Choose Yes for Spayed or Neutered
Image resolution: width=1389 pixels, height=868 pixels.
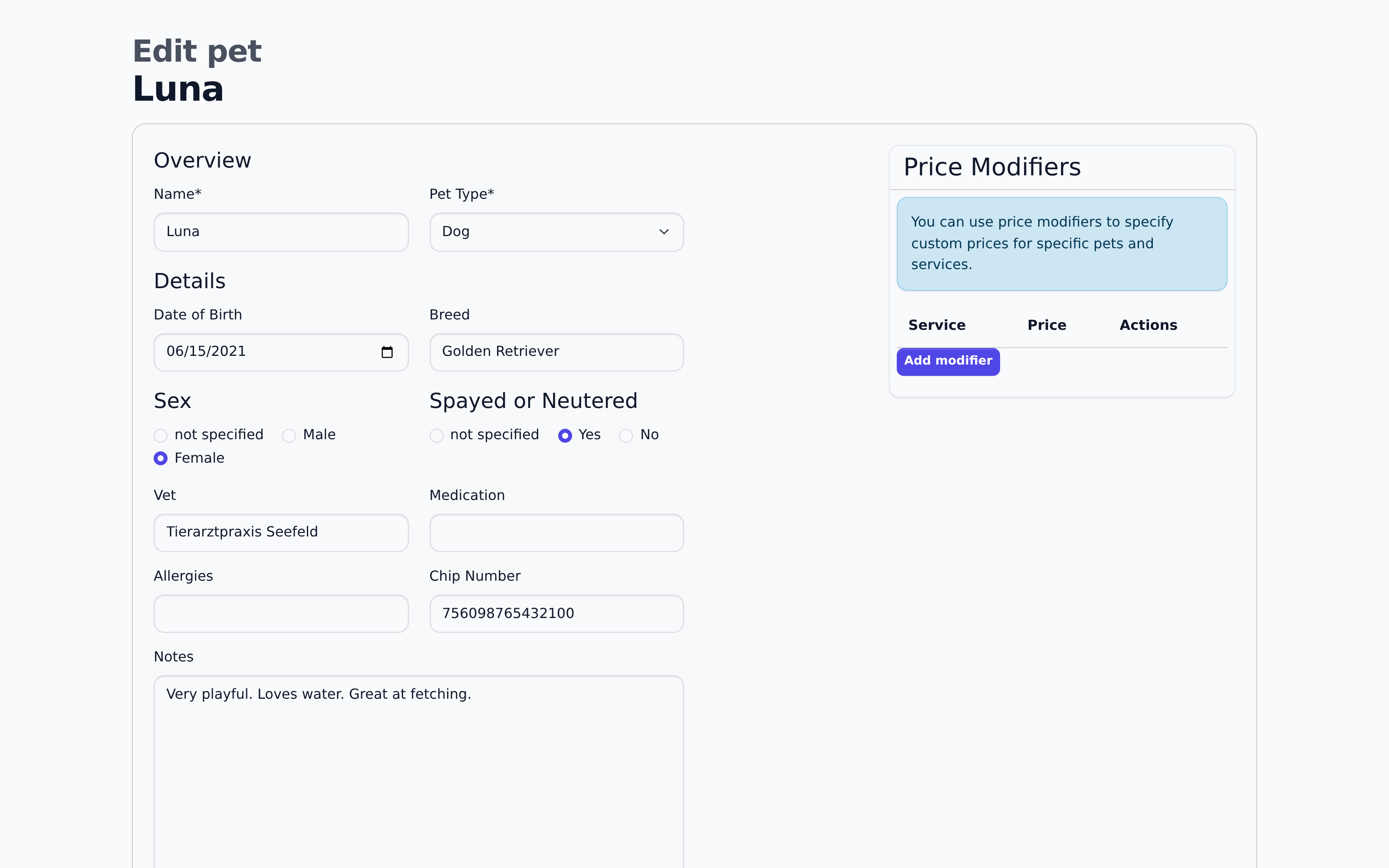point(565,436)
